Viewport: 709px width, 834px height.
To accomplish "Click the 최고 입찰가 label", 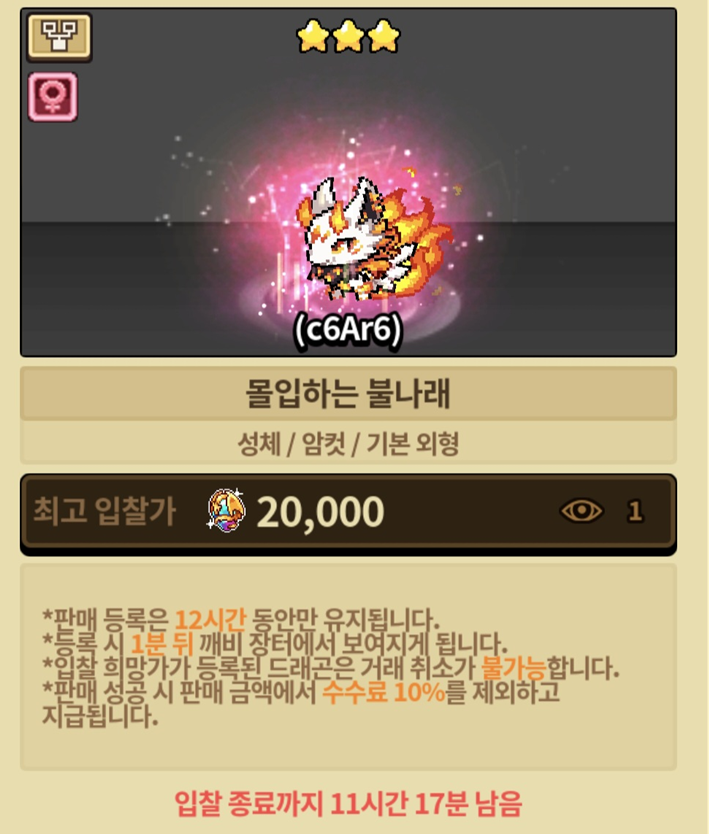I will pos(105,511).
